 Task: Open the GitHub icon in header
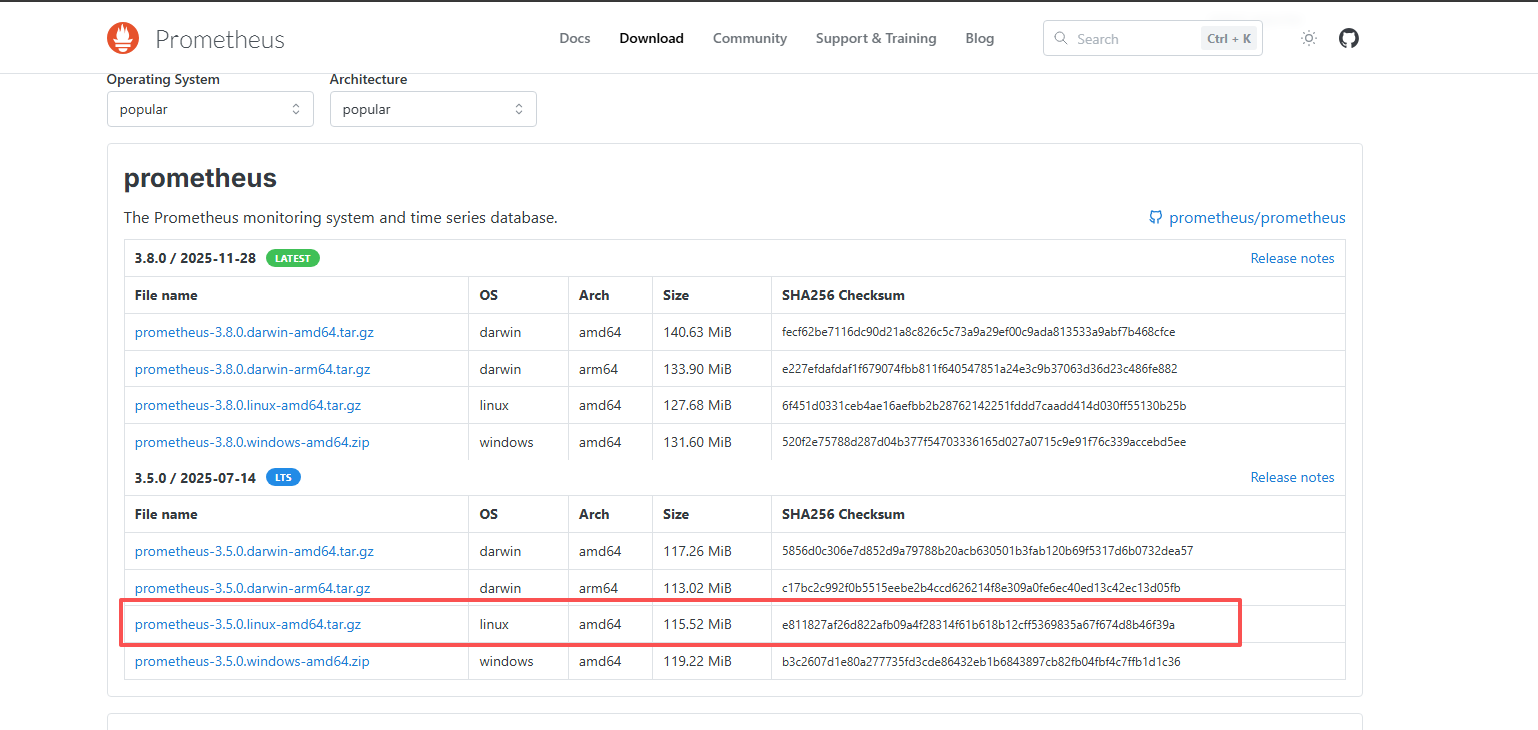point(1349,39)
